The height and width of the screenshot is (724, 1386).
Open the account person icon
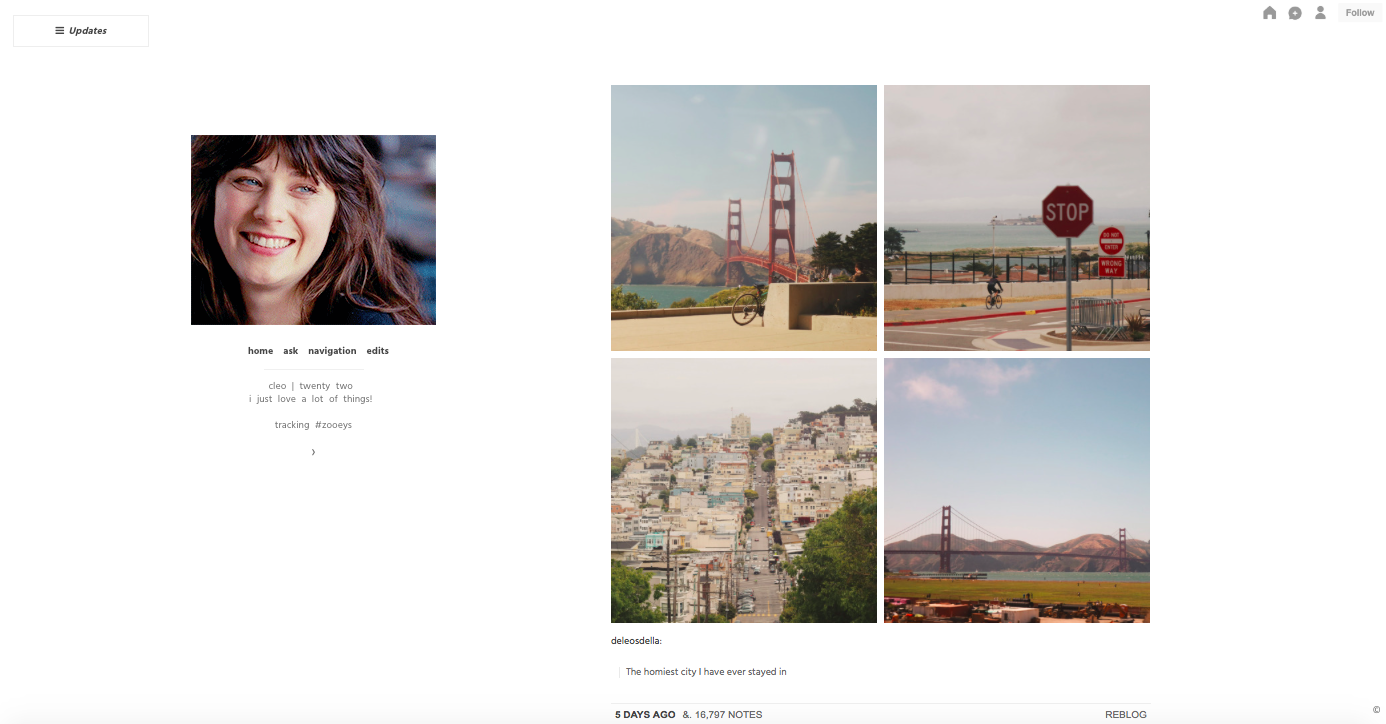coord(1319,12)
